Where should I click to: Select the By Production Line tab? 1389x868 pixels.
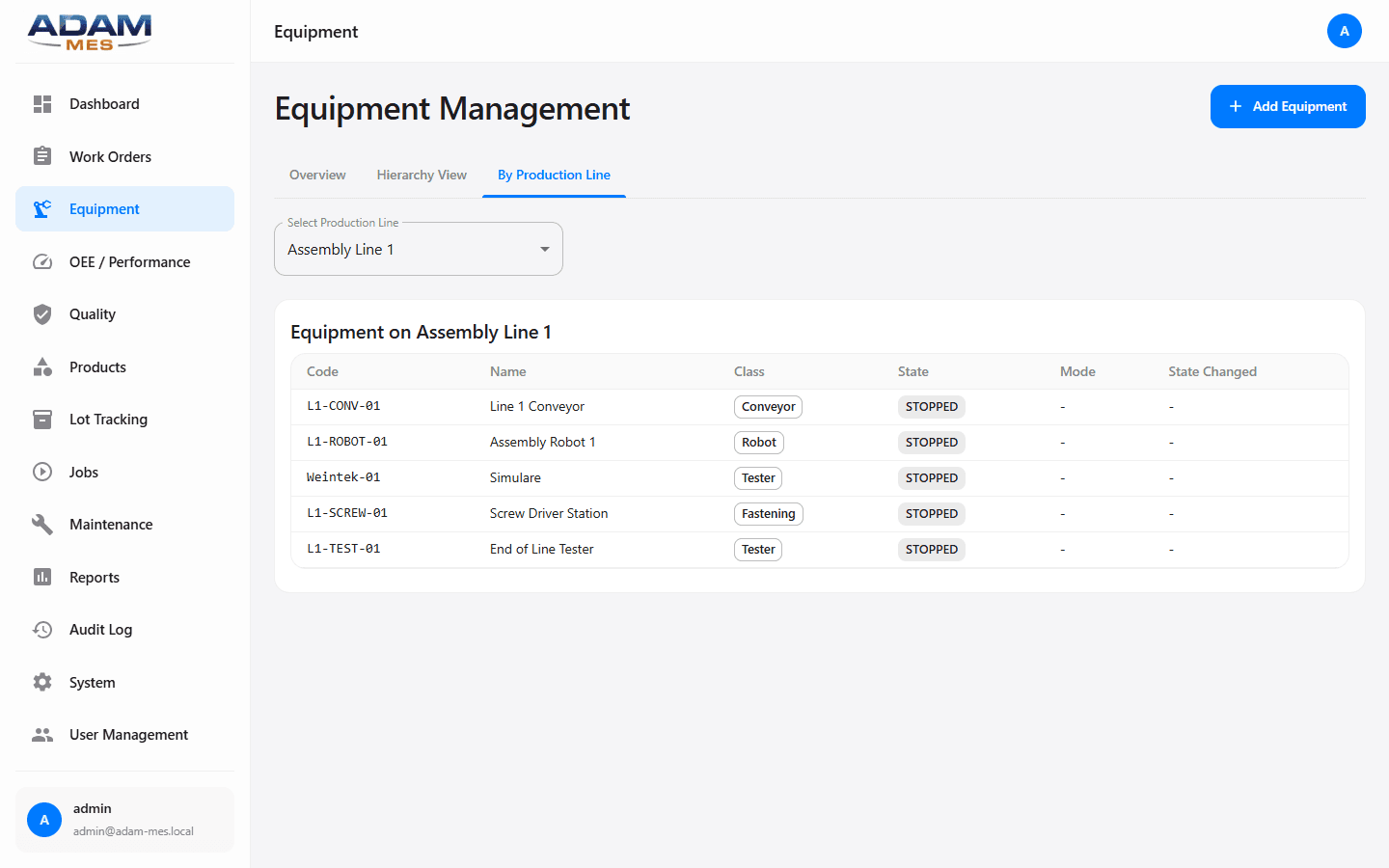(554, 175)
